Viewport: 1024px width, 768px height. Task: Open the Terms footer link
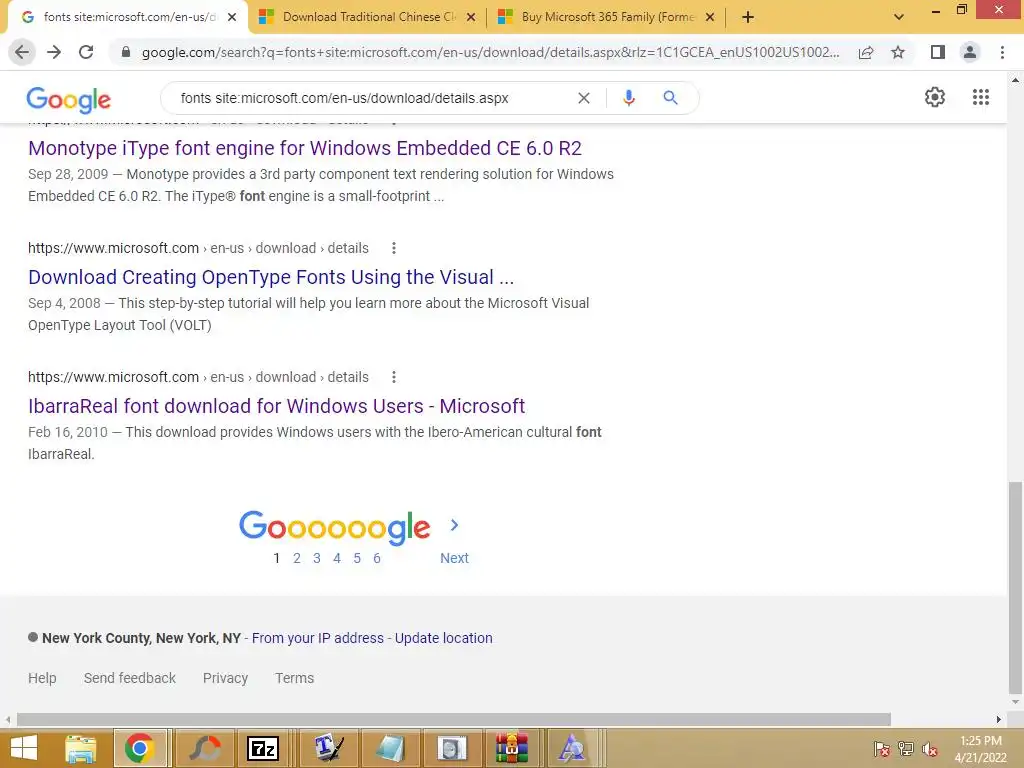pos(295,678)
